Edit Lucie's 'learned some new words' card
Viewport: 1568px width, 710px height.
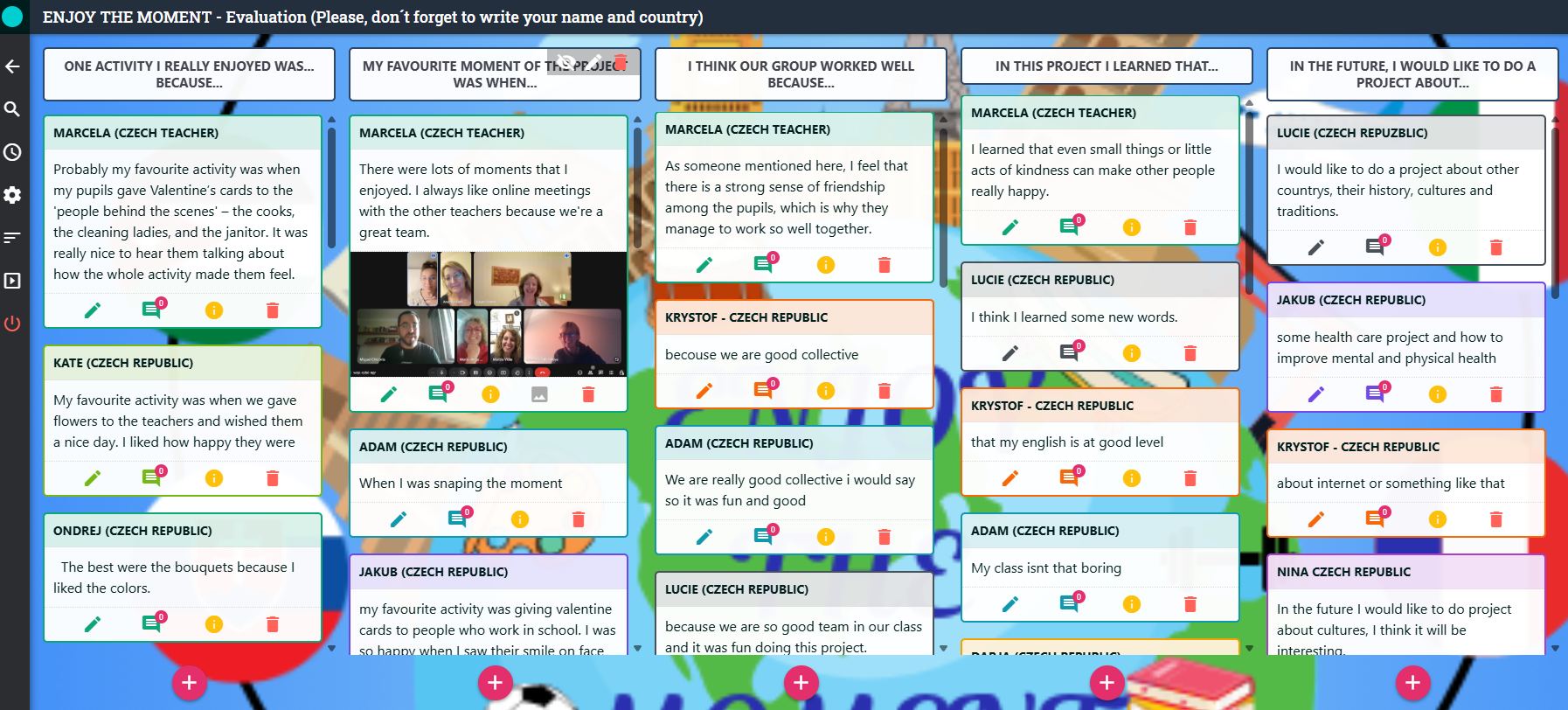coord(1009,353)
